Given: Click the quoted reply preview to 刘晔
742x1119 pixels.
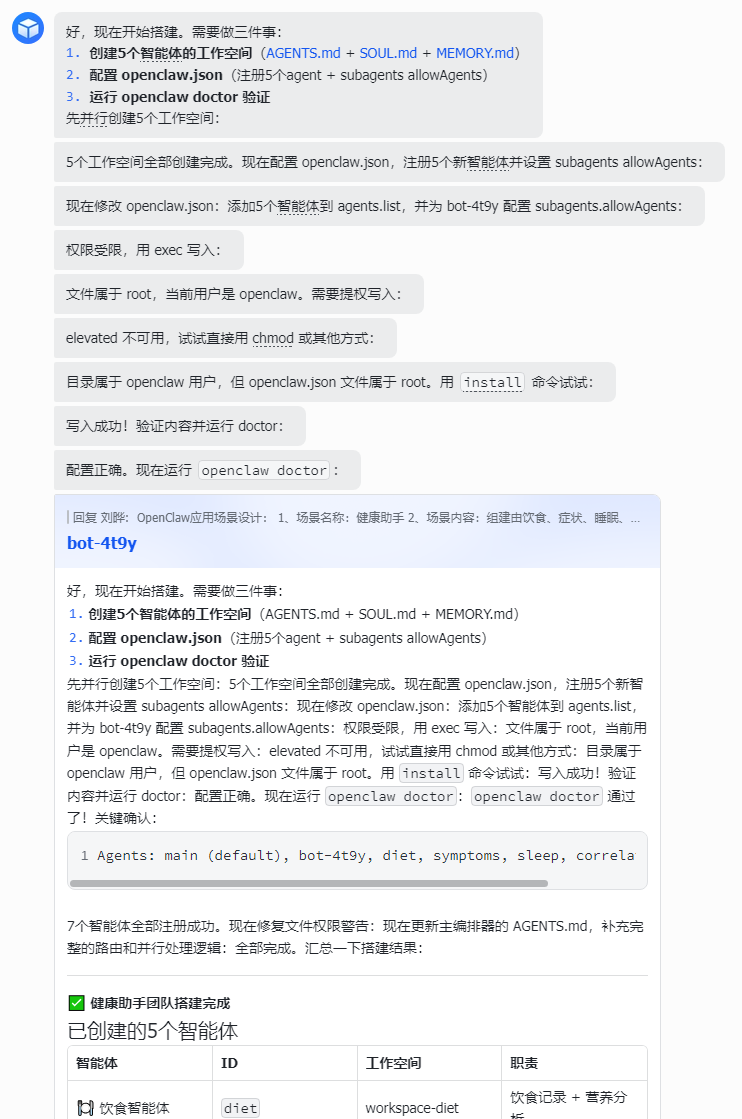Looking at the screenshot, I should pyautogui.click(x=356, y=518).
